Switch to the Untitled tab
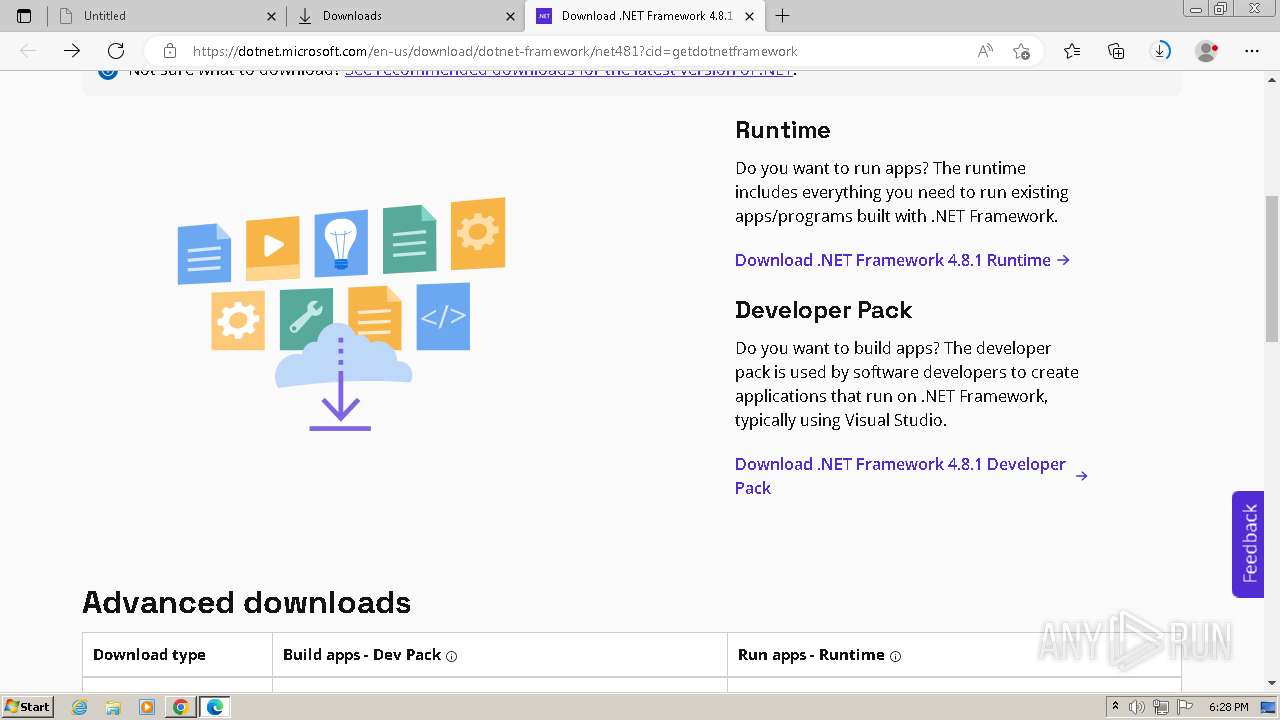The height and width of the screenshot is (720, 1280). (x=166, y=16)
